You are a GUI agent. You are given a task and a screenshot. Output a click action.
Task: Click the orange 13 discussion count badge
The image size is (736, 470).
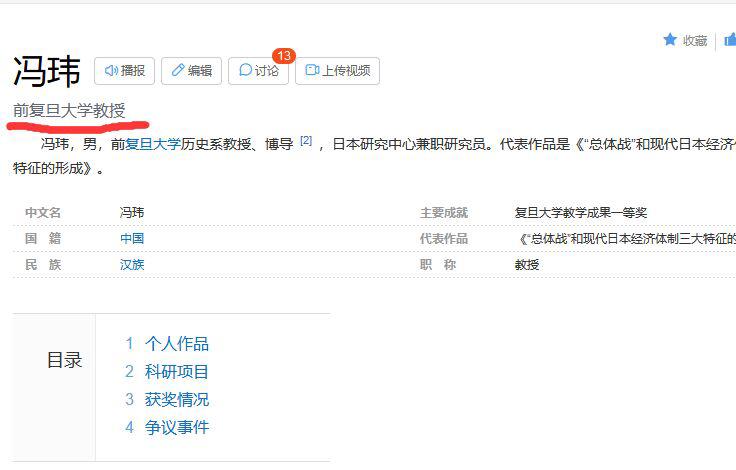284,56
